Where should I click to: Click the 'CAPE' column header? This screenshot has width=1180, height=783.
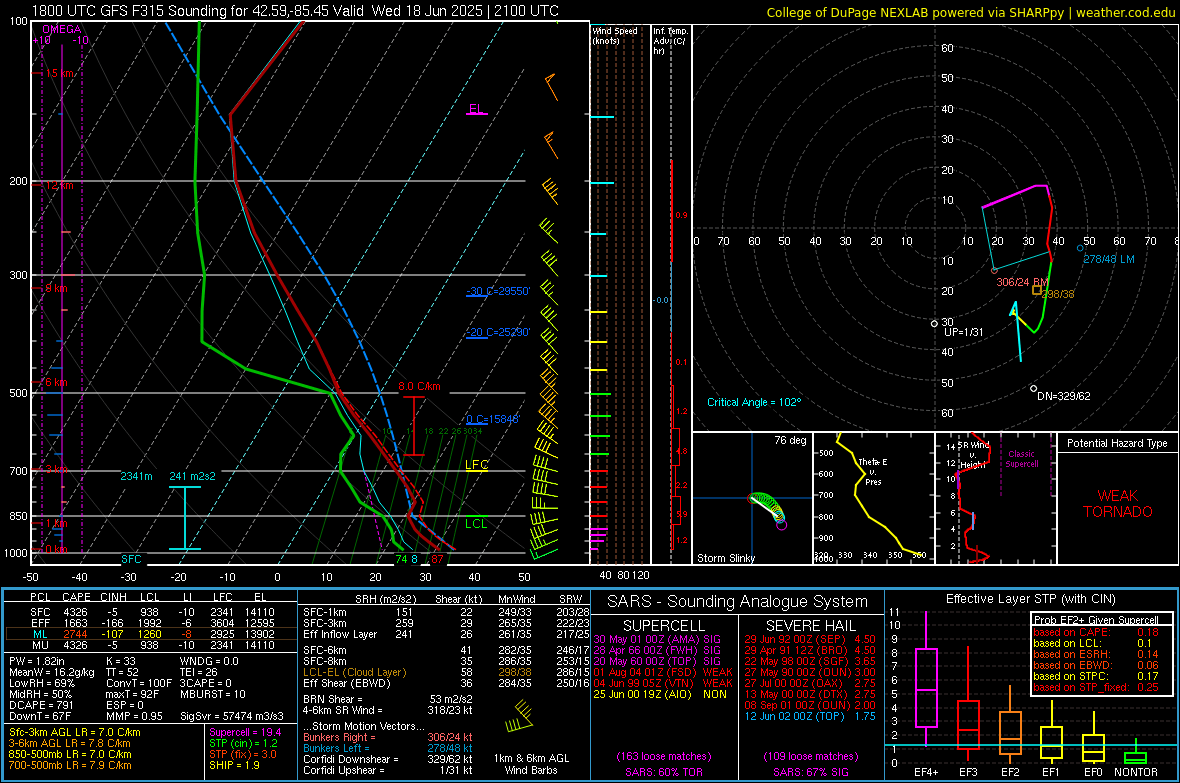(76, 597)
